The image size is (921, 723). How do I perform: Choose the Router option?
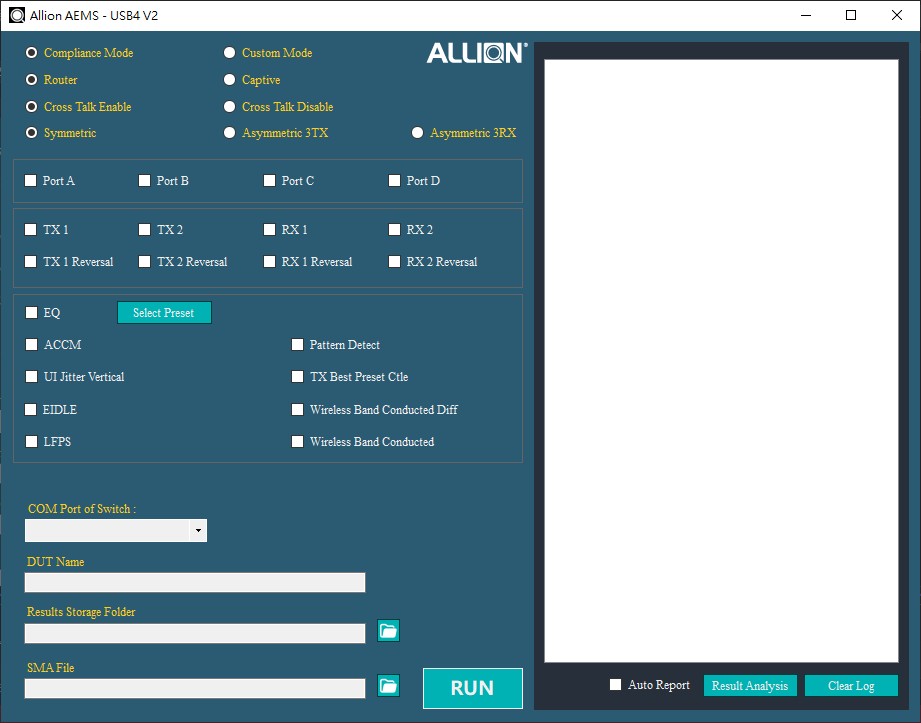tap(32, 79)
